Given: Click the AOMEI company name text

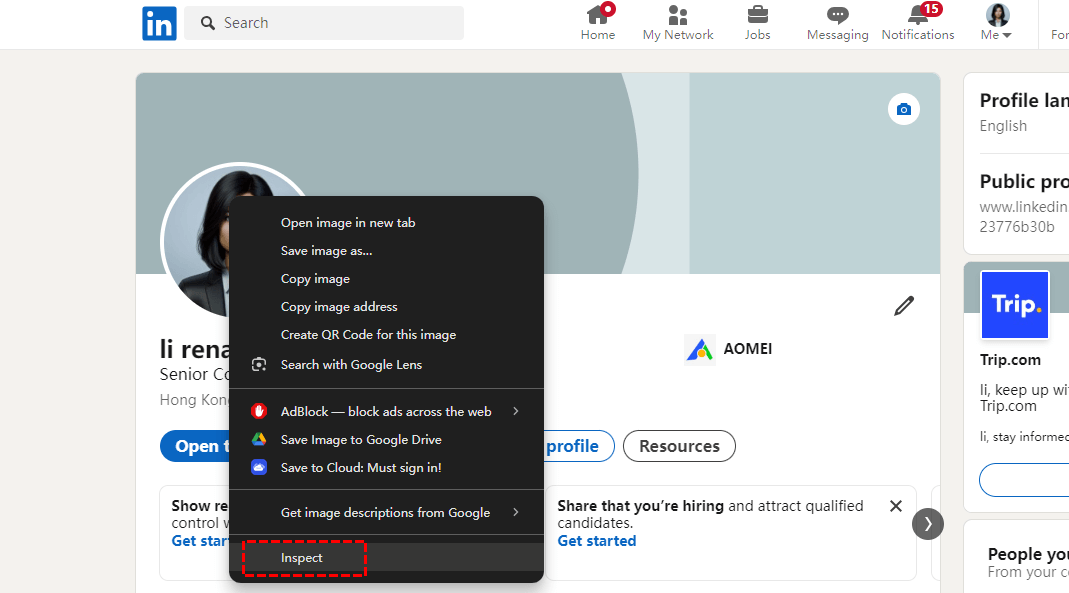Looking at the screenshot, I should tap(748, 349).
